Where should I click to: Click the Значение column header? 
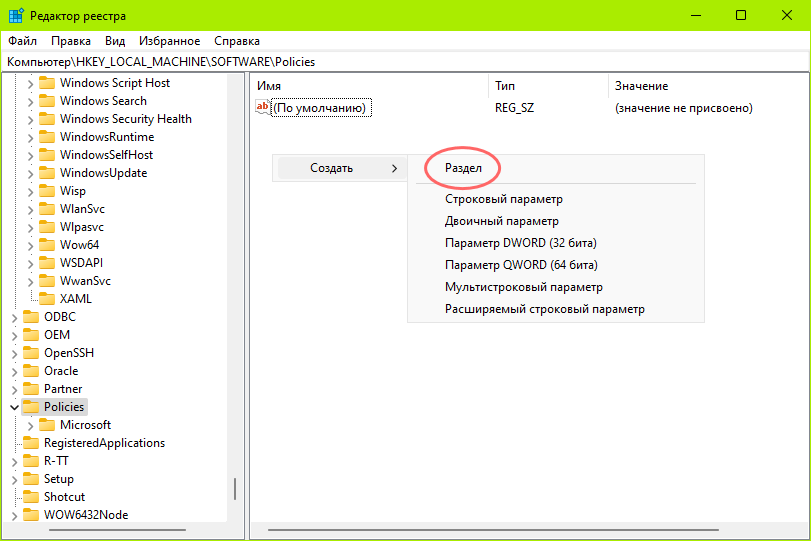point(641,86)
